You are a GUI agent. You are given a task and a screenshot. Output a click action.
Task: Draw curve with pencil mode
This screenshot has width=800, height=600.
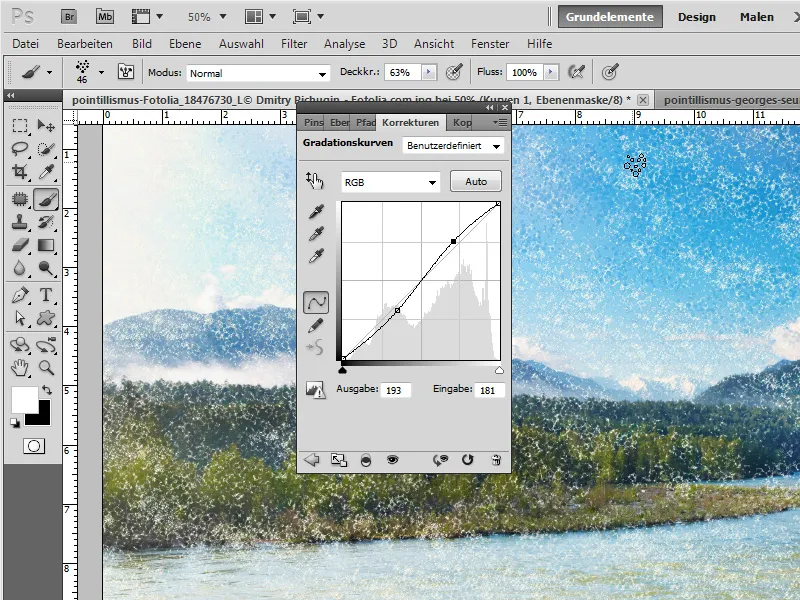point(316,326)
